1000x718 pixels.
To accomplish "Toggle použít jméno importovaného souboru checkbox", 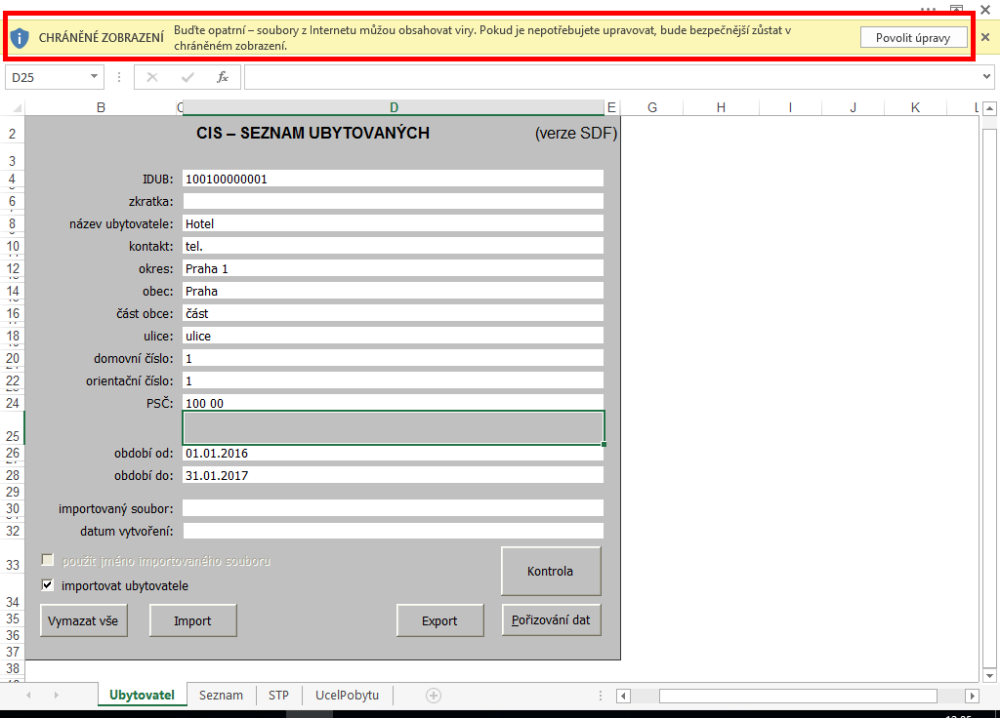I will click(47, 561).
